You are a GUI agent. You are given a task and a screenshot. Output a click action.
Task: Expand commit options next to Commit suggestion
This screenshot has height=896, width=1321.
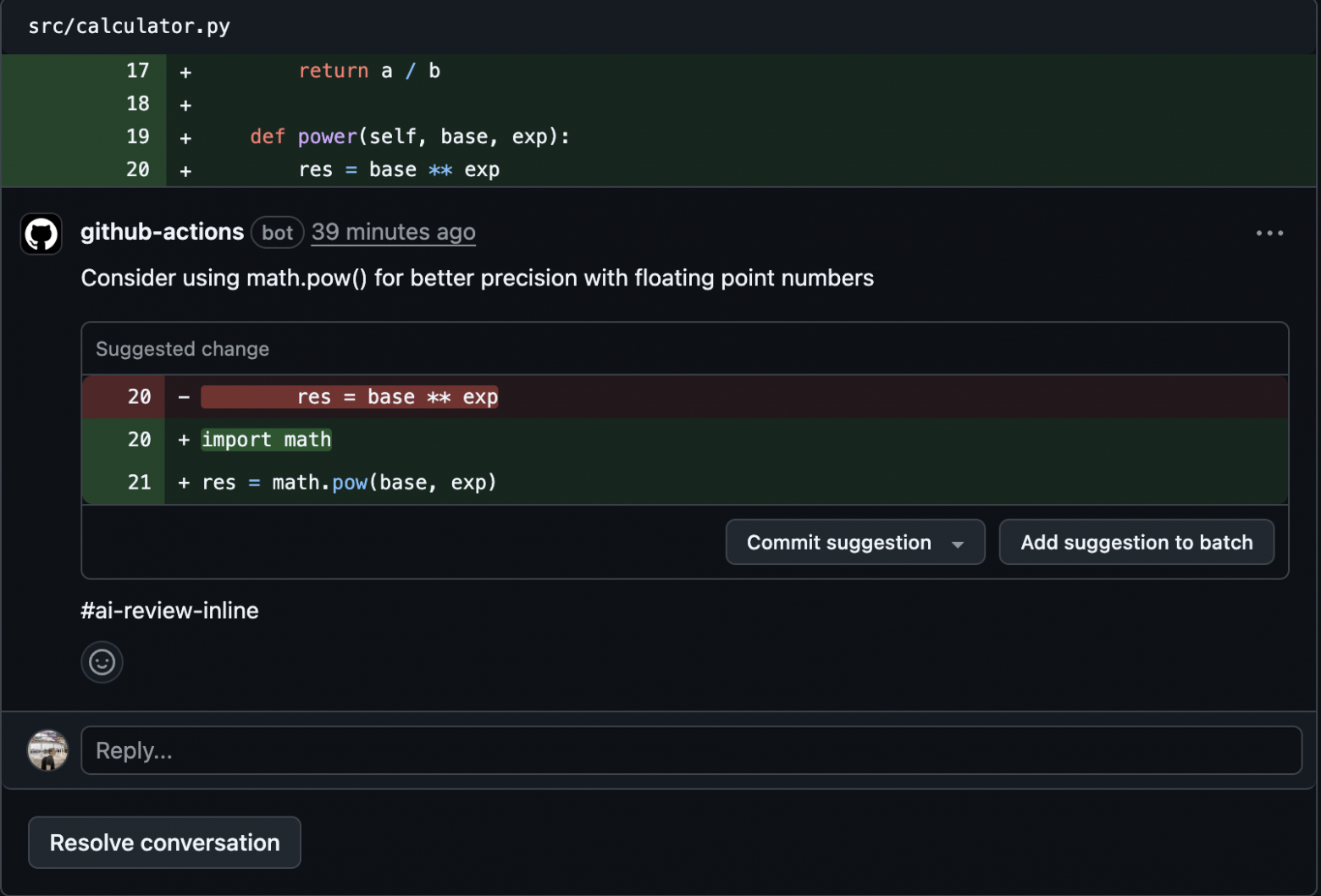click(x=959, y=543)
